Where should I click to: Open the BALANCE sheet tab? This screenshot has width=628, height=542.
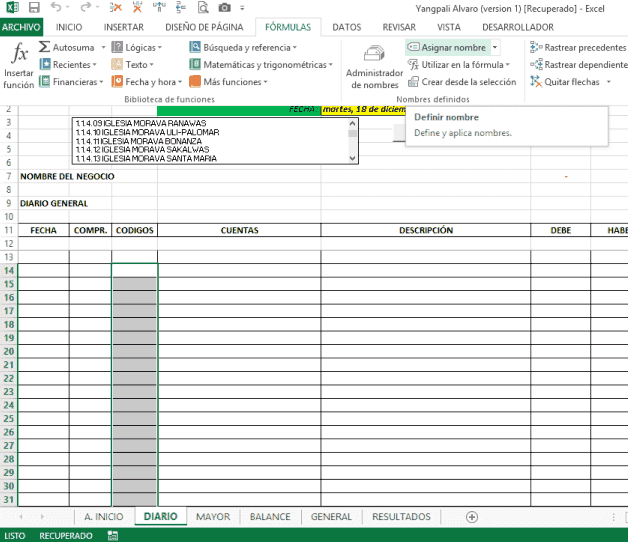click(270, 516)
